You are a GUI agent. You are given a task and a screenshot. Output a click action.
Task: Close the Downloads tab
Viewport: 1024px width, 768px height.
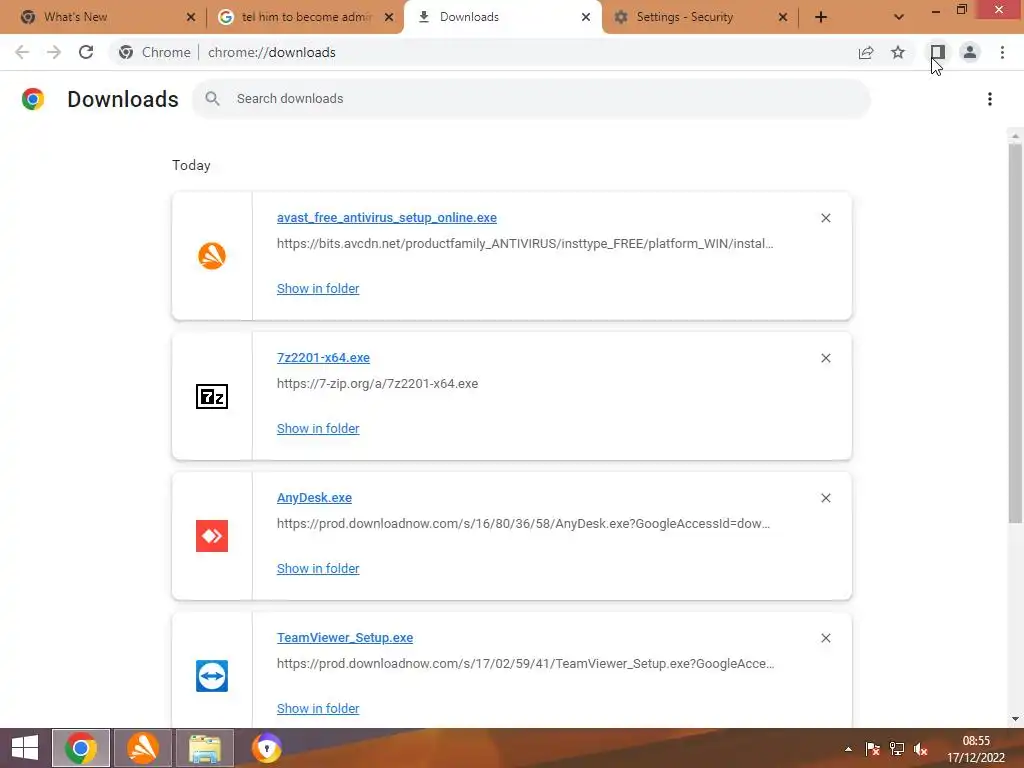586,17
